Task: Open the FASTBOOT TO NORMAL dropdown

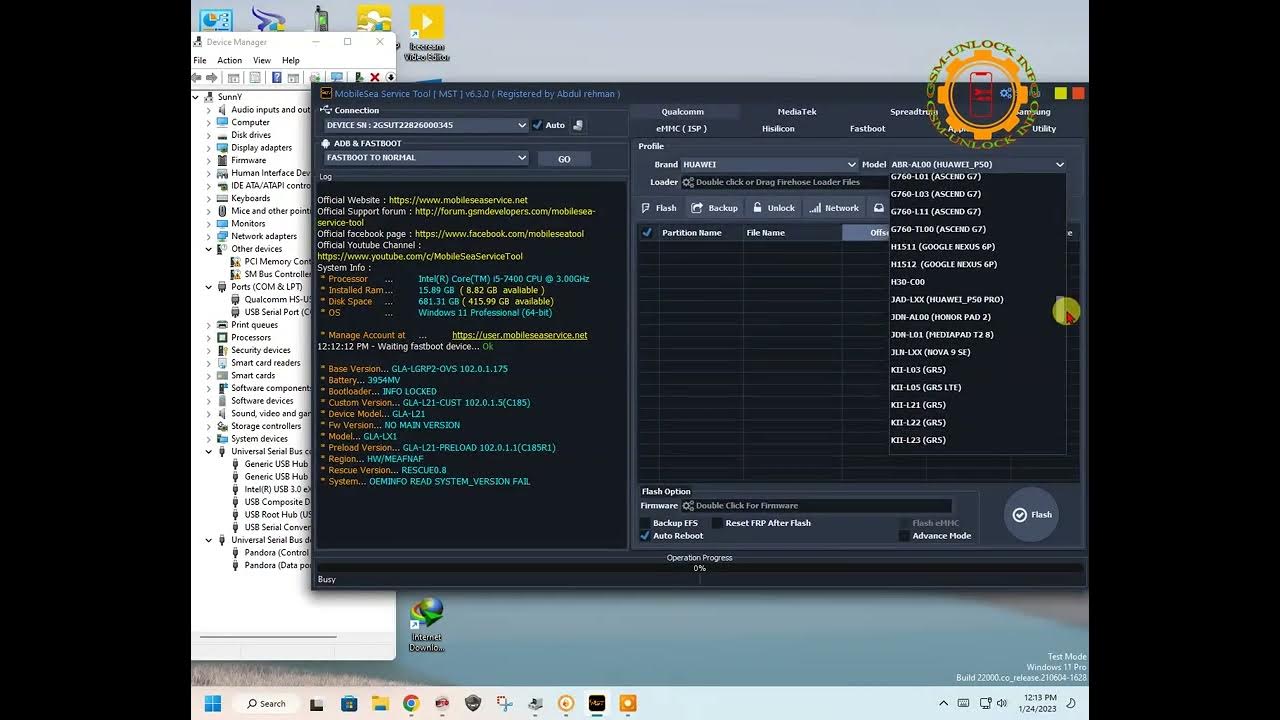Action: click(x=426, y=157)
